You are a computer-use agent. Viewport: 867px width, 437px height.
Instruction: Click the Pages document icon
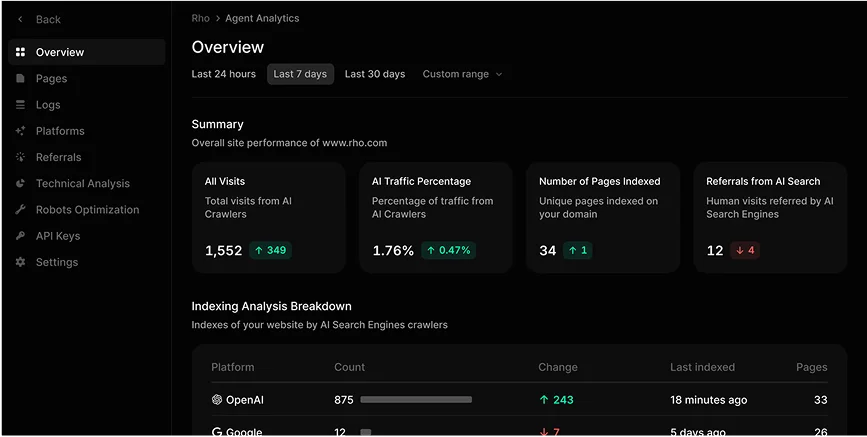[20, 79]
